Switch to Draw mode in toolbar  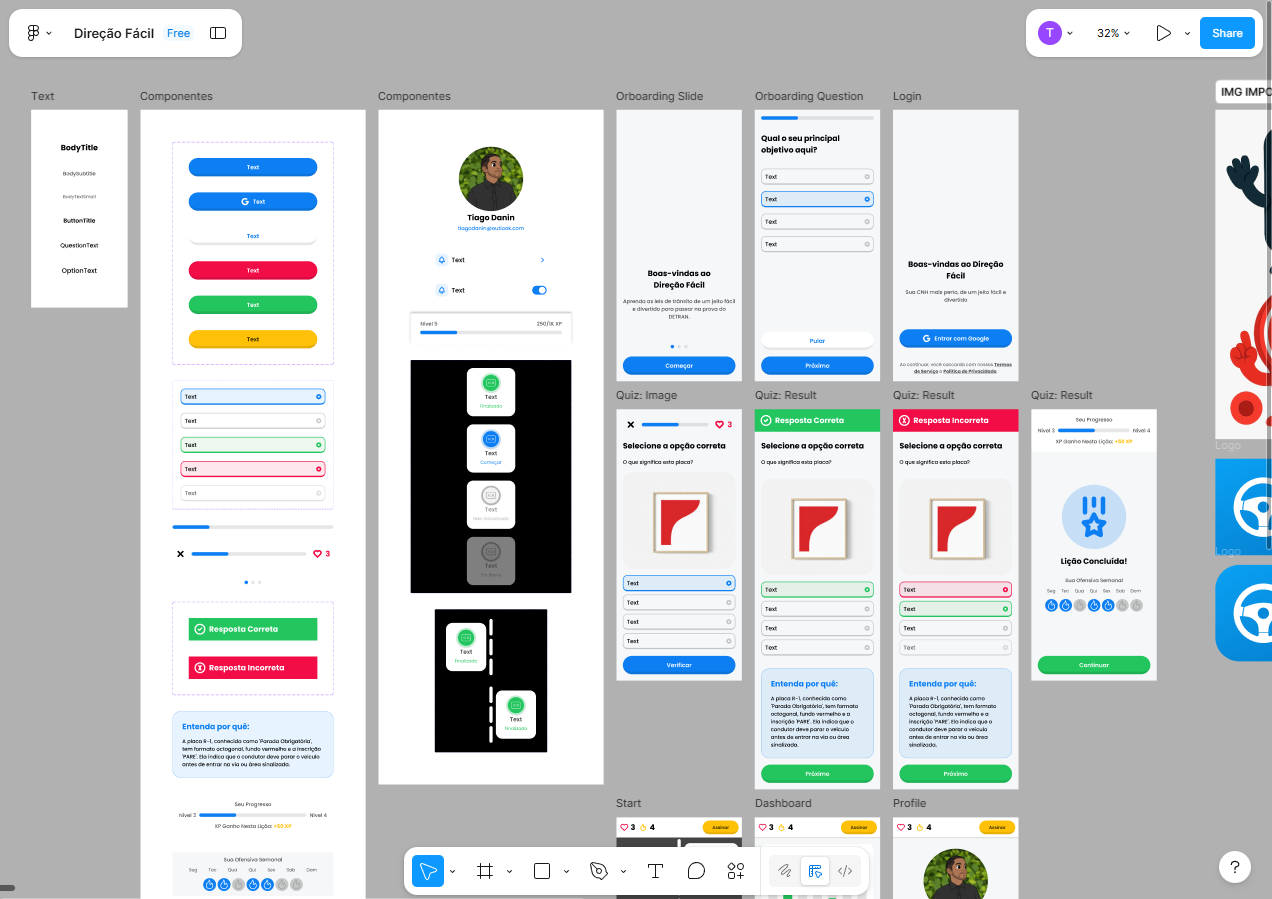(x=785, y=871)
